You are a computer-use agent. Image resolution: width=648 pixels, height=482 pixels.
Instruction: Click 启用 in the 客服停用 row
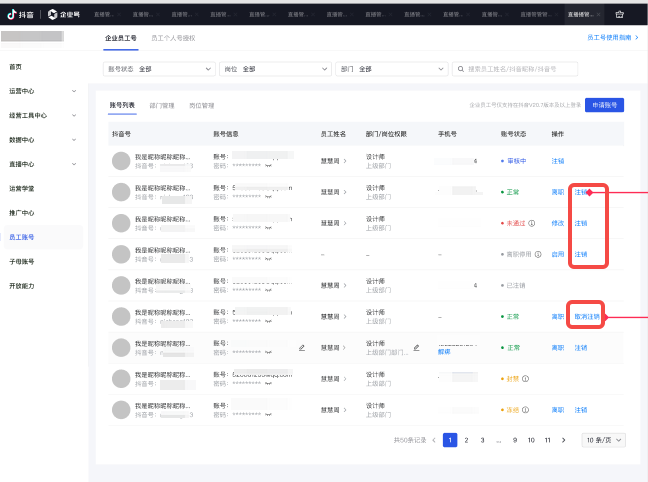point(557,254)
